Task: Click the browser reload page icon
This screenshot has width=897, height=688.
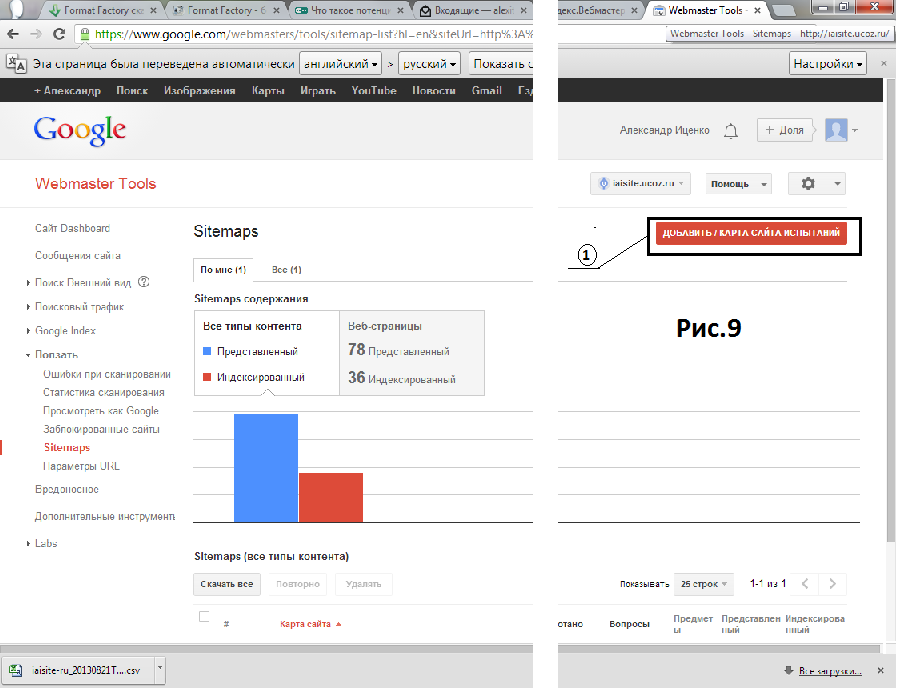Action: (x=59, y=33)
